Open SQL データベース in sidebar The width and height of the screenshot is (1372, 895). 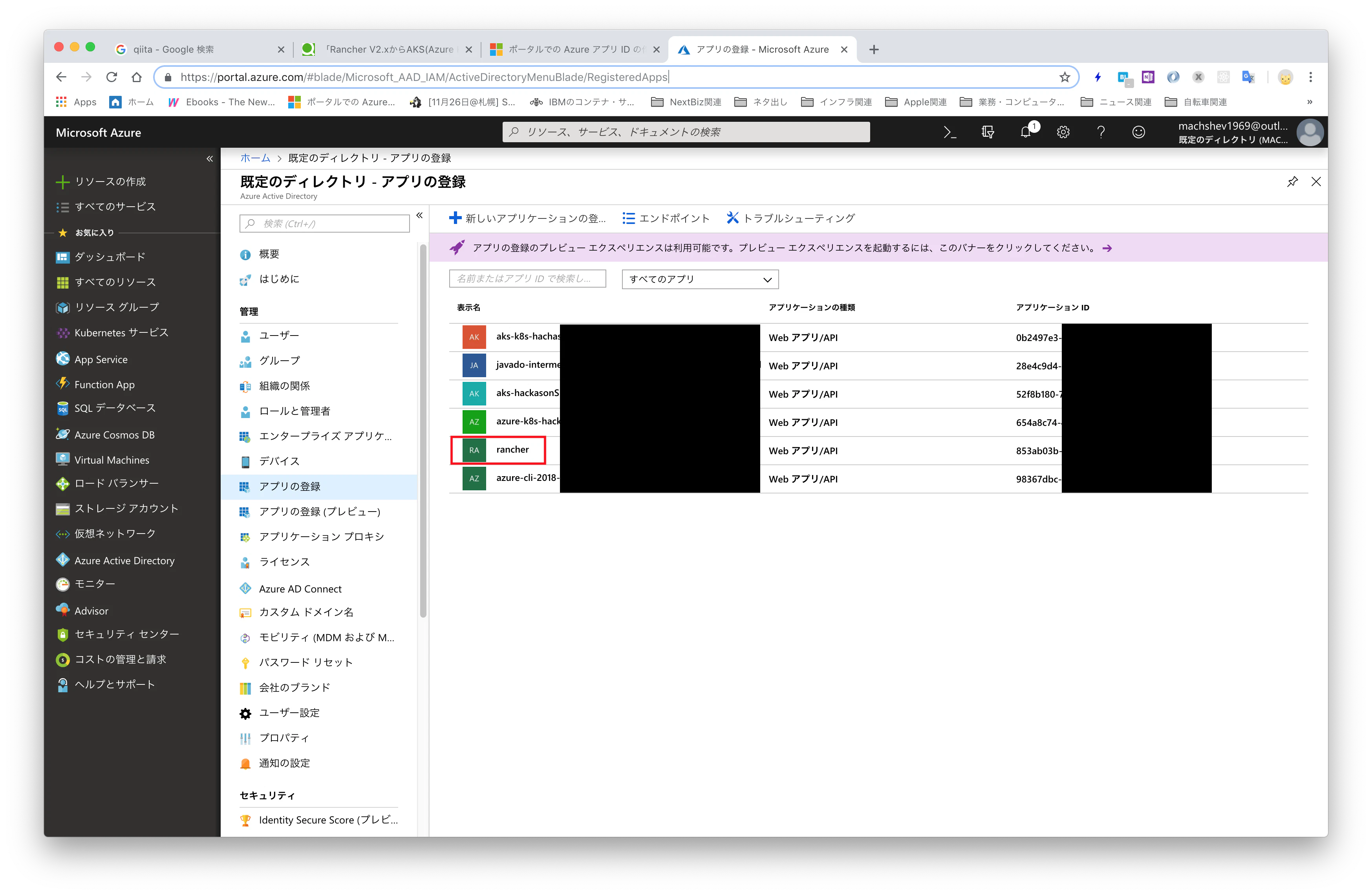pyautogui.click(x=106, y=408)
